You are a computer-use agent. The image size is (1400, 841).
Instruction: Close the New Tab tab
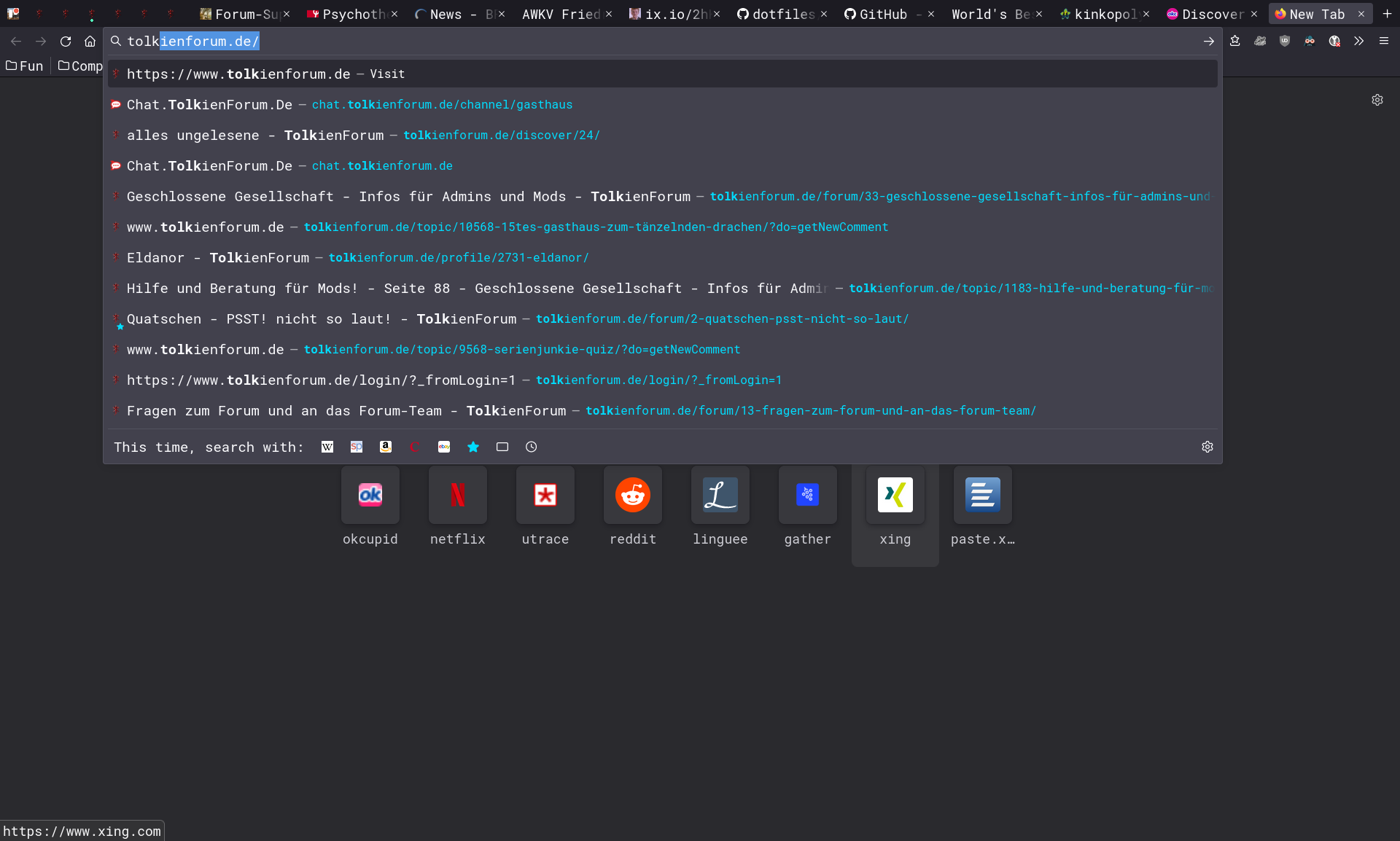tap(1361, 14)
